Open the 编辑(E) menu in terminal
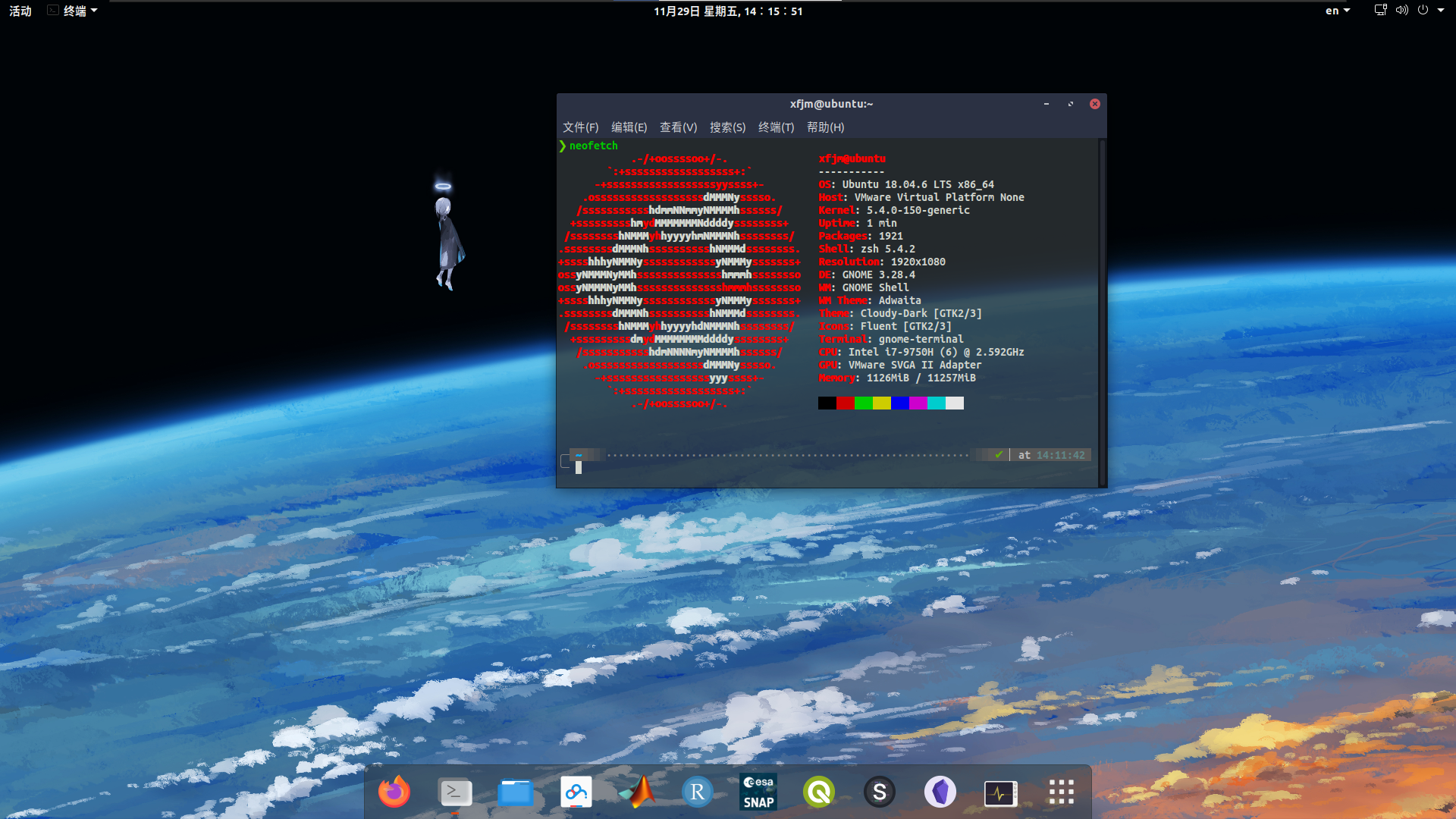Screen dimensions: 1456x819 [x=629, y=127]
